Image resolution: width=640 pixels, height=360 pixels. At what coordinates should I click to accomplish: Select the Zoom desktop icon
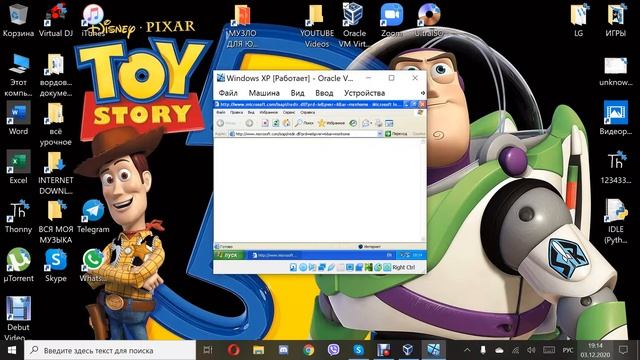click(391, 20)
